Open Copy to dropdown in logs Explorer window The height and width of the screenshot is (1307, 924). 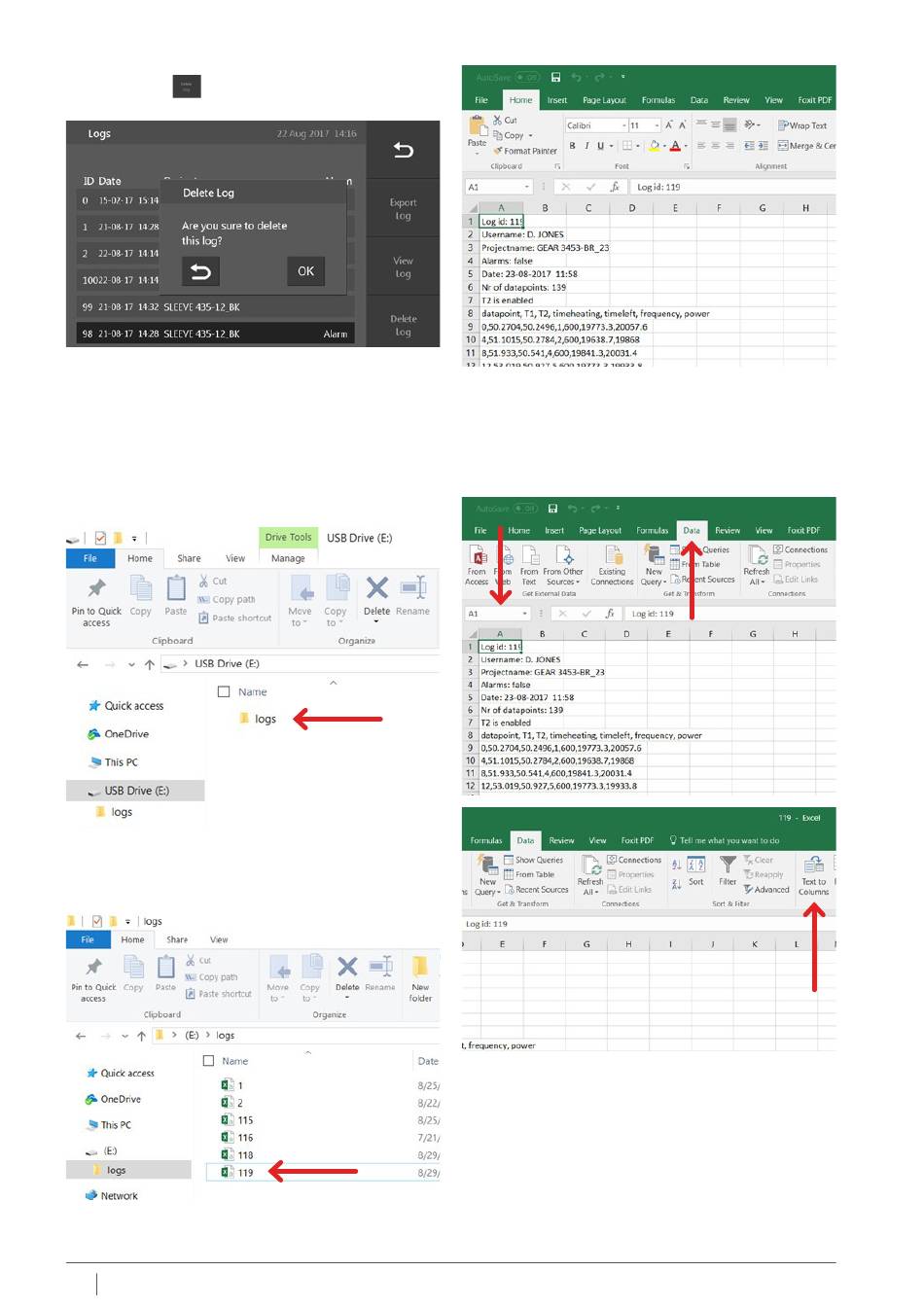point(309,978)
